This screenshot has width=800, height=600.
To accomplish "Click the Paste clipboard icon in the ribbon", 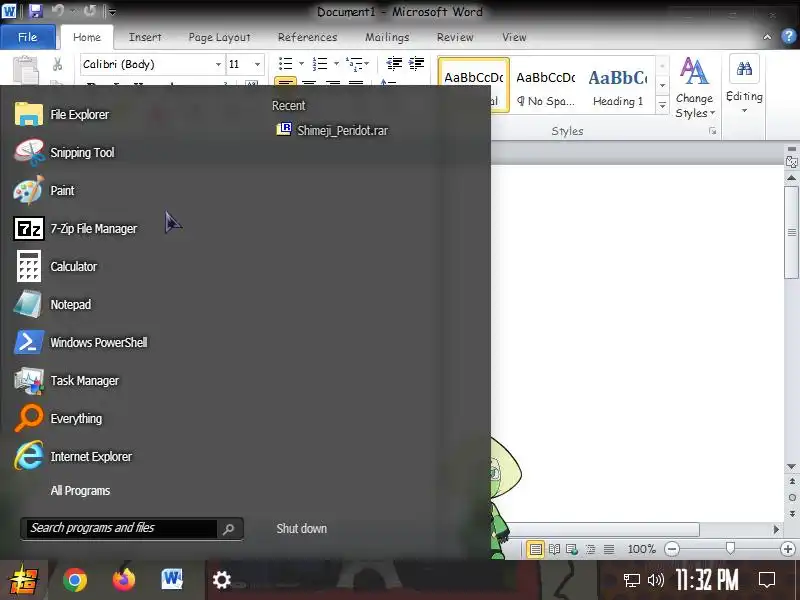I will point(26,69).
